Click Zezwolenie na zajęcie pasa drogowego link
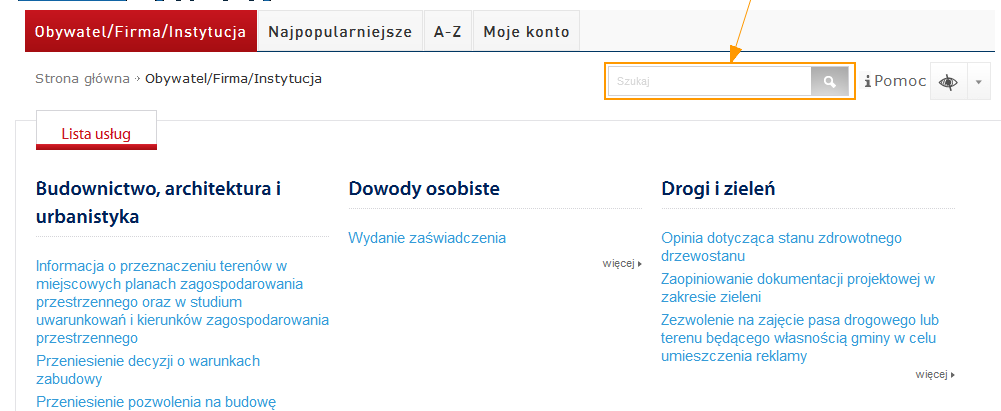Screen dimensions: 1001x411 click(799, 338)
